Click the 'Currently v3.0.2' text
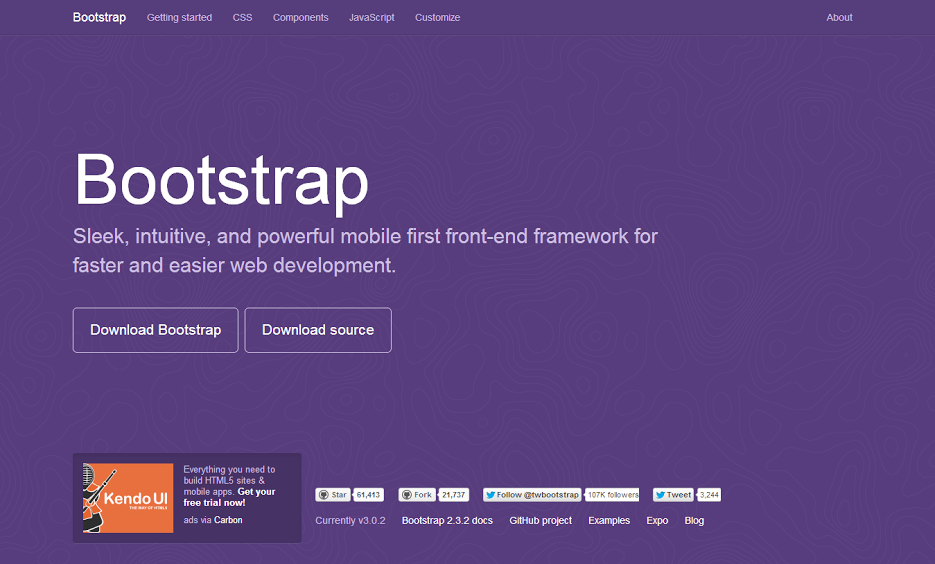 [350, 520]
